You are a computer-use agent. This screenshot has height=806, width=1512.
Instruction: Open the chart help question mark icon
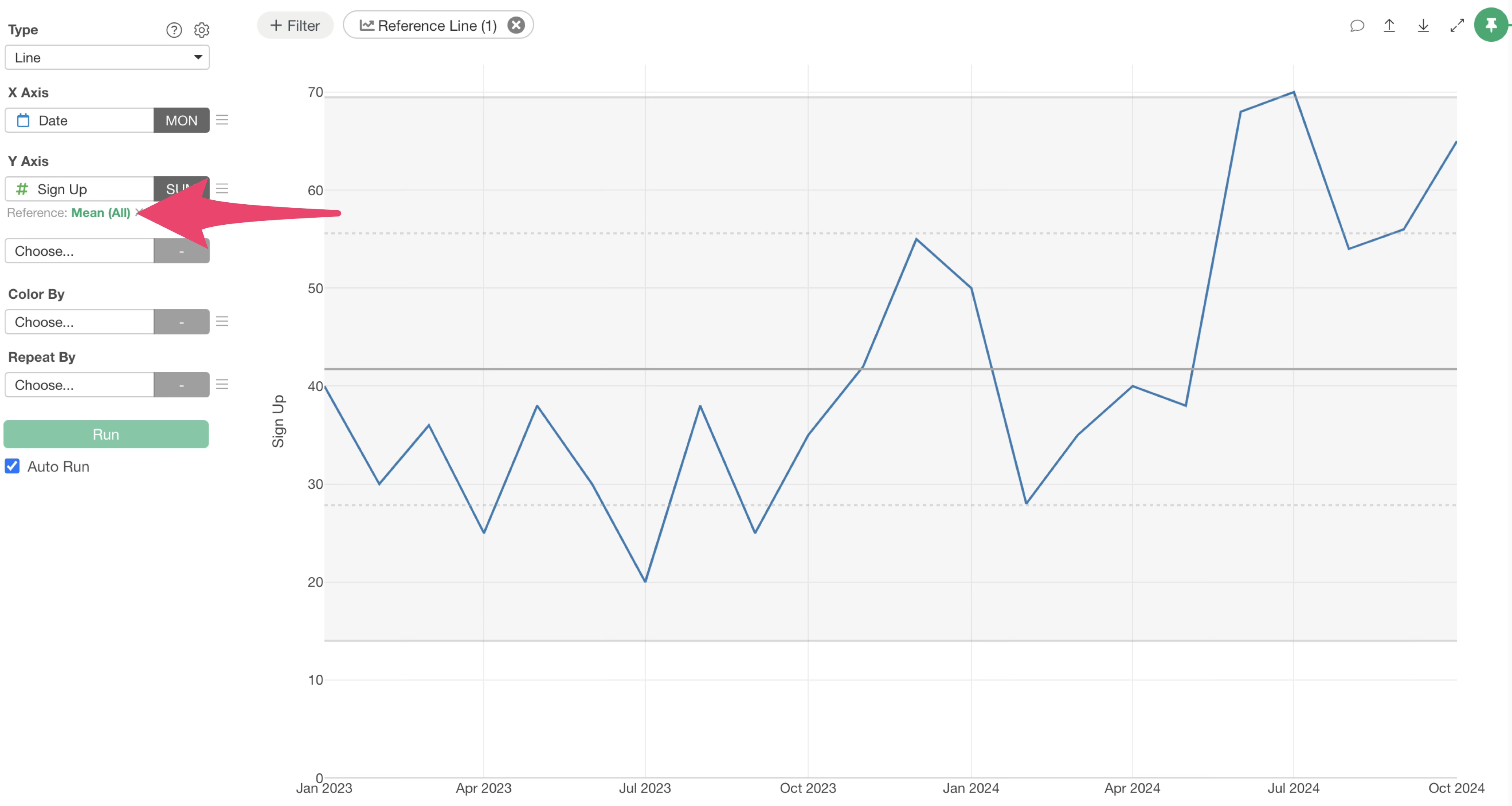pyautogui.click(x=174, y=30)
